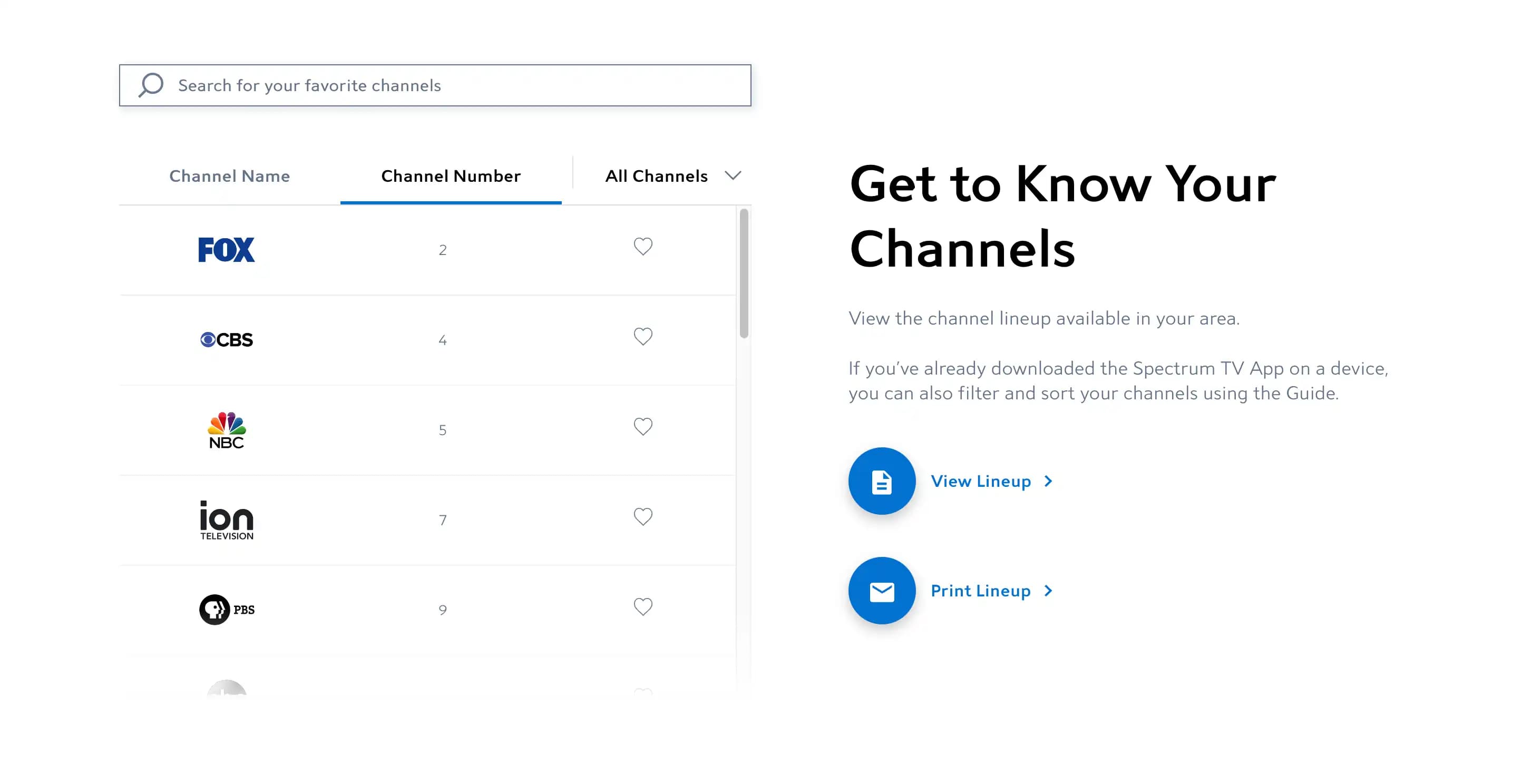Click channel number 2 in the FOX row
Image resolution: width=1522 pixels, height=784 pixels.
(443, 250)
